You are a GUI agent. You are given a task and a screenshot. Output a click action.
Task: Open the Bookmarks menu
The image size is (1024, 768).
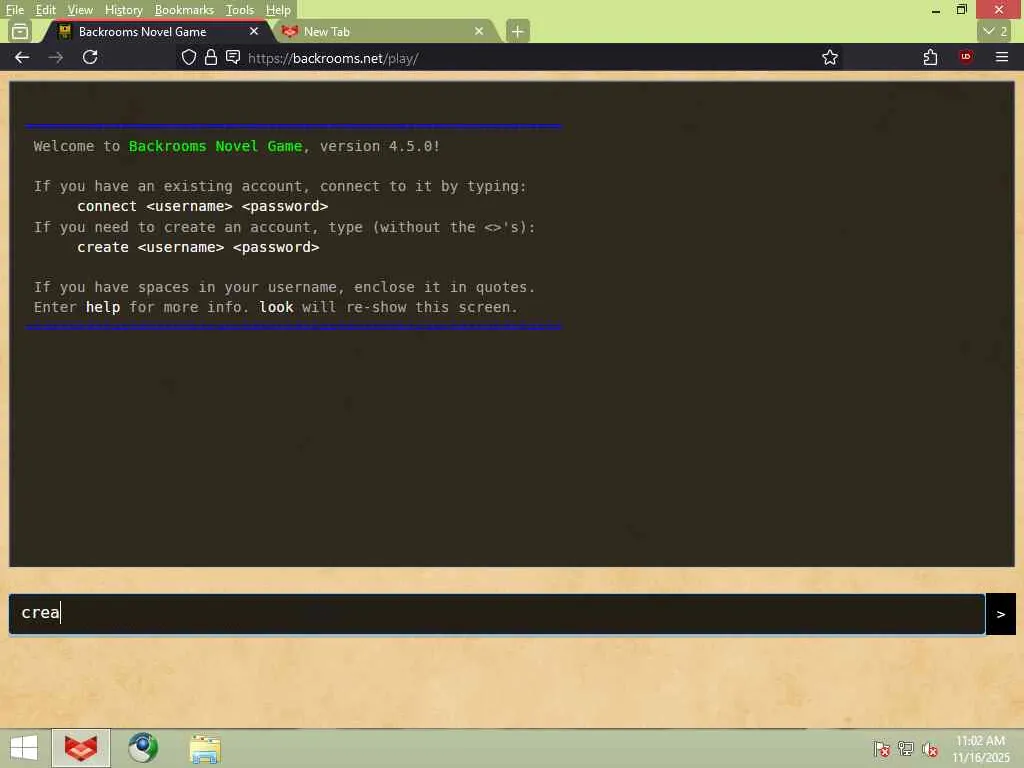tap(184, 10)
